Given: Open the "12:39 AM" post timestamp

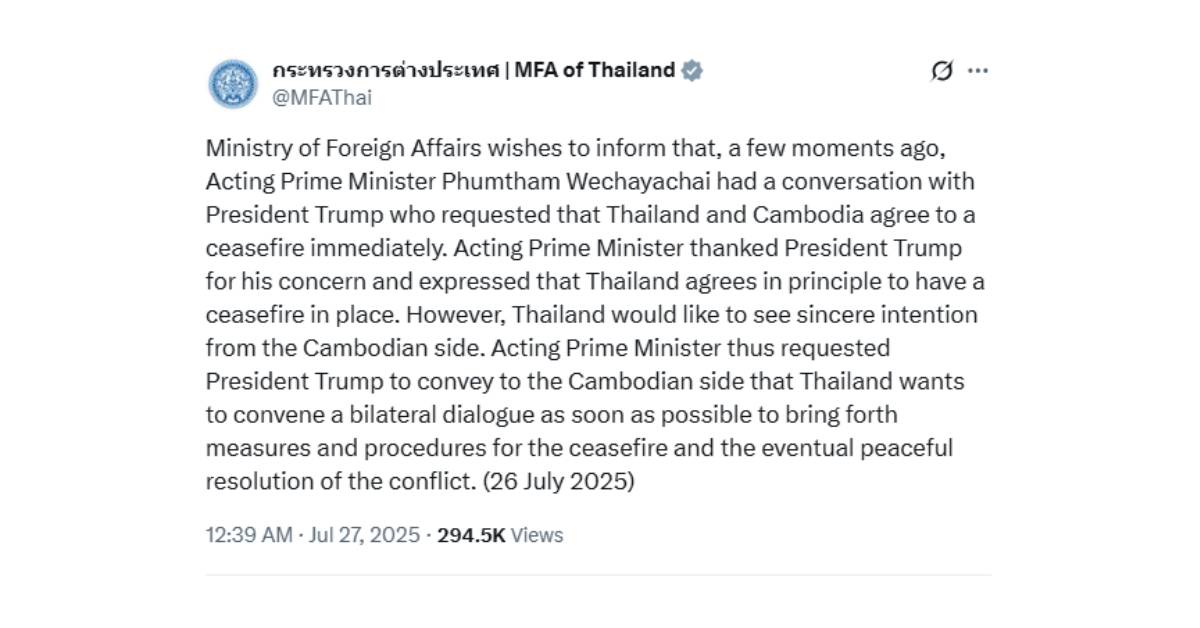Looking at the screenshot, I should (248, 535).
